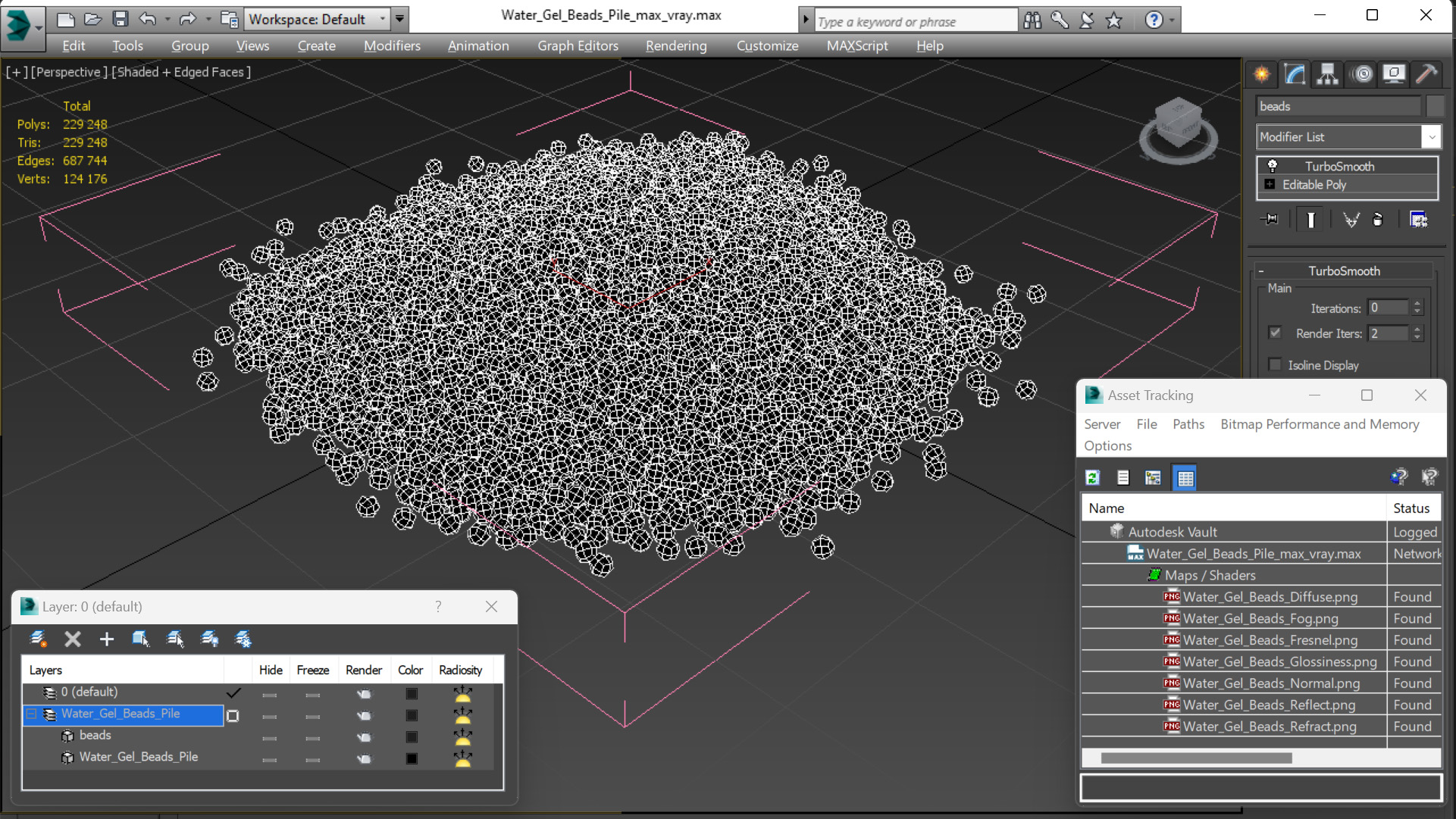Viewport: 1456px width, 819px height.
Task: Click Water_Gel_Beads_Pile layer current box
Action: click(233, 715)
